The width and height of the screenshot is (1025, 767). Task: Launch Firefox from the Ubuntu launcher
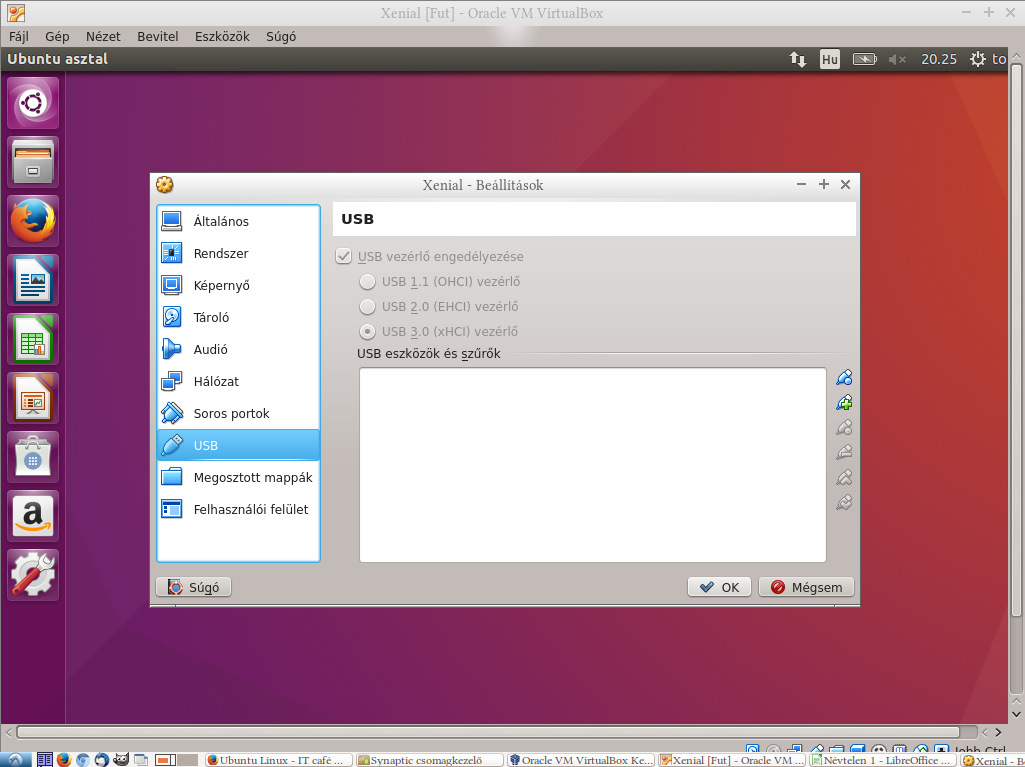click(33, 221)
